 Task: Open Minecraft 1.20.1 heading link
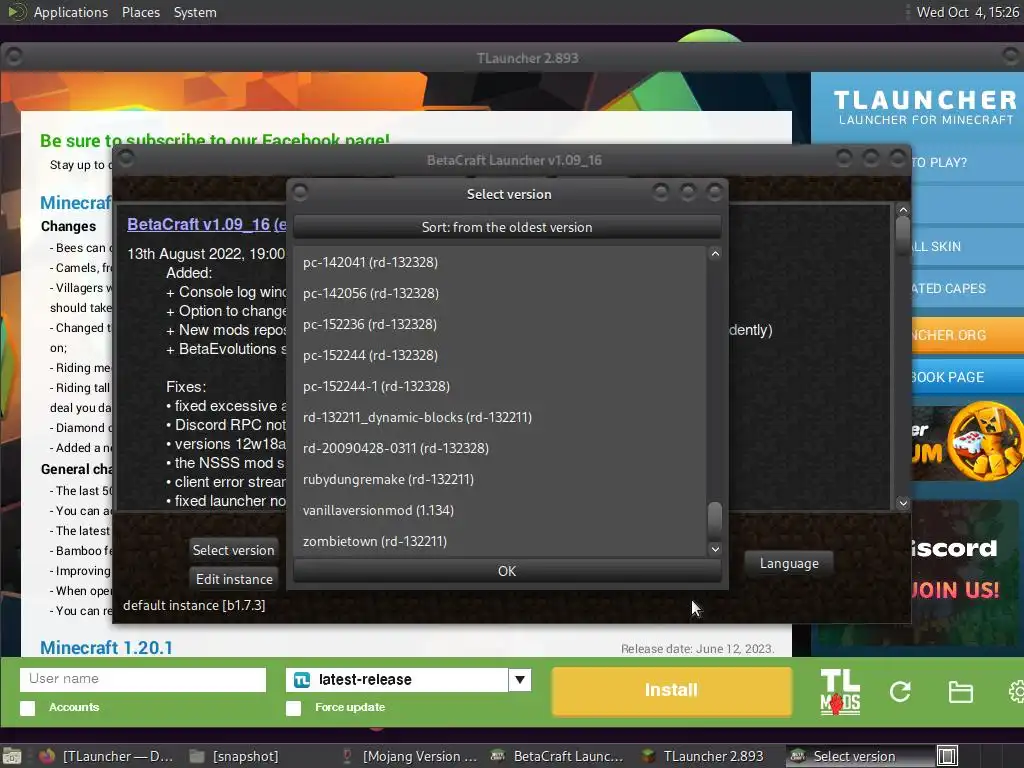pyautogui.click(x=106, y=647)
